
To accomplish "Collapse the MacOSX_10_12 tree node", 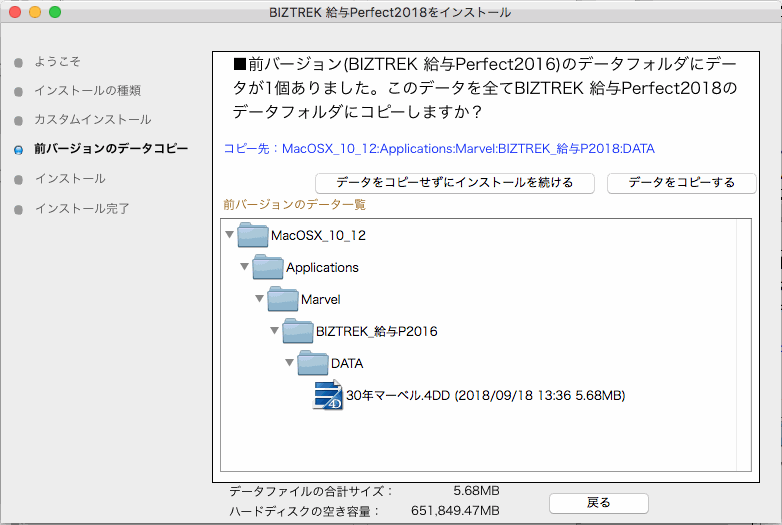I will 229,236.
